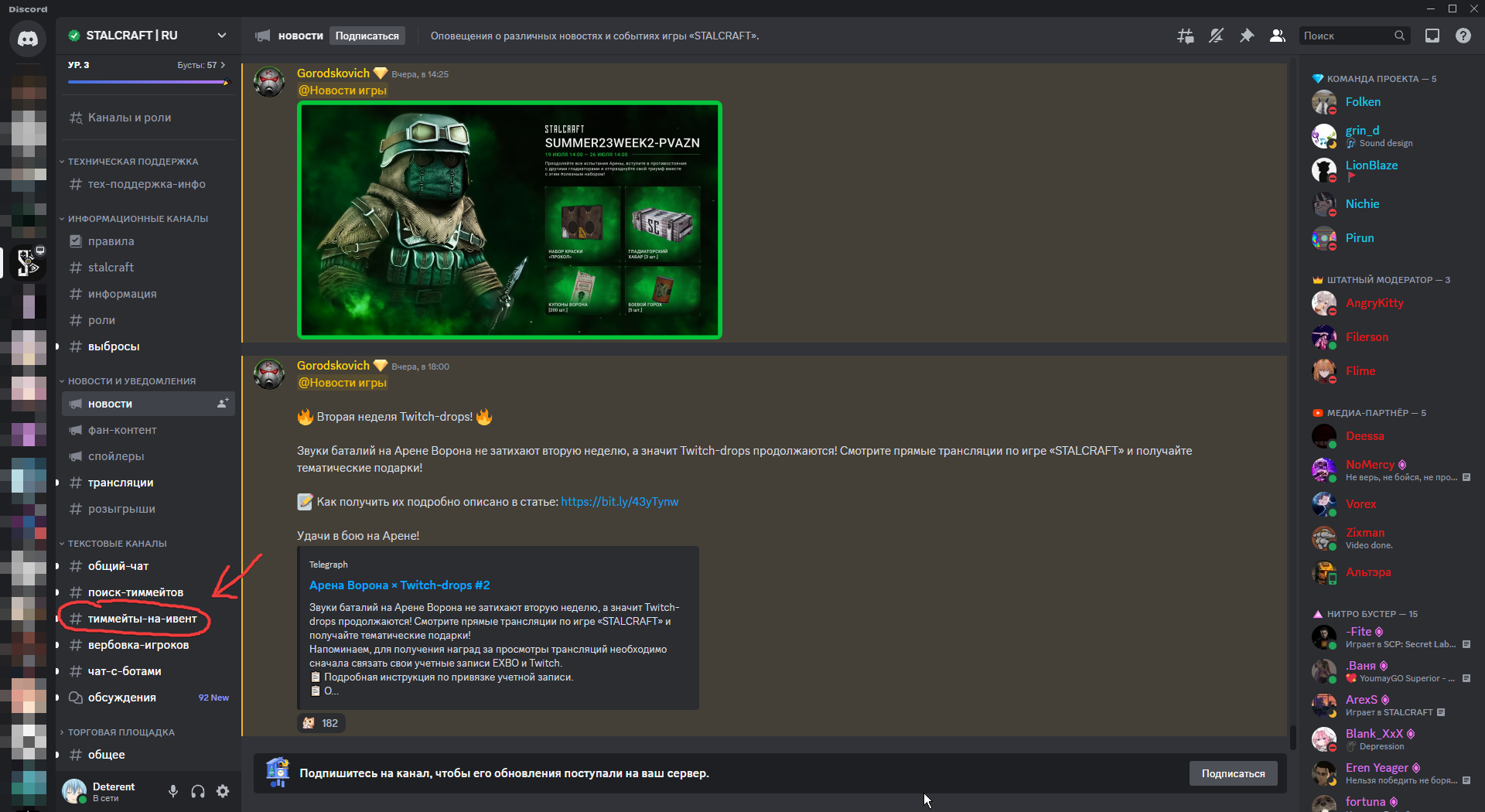
Task: Click the search magnifier icon
Action: point(1399,36)
